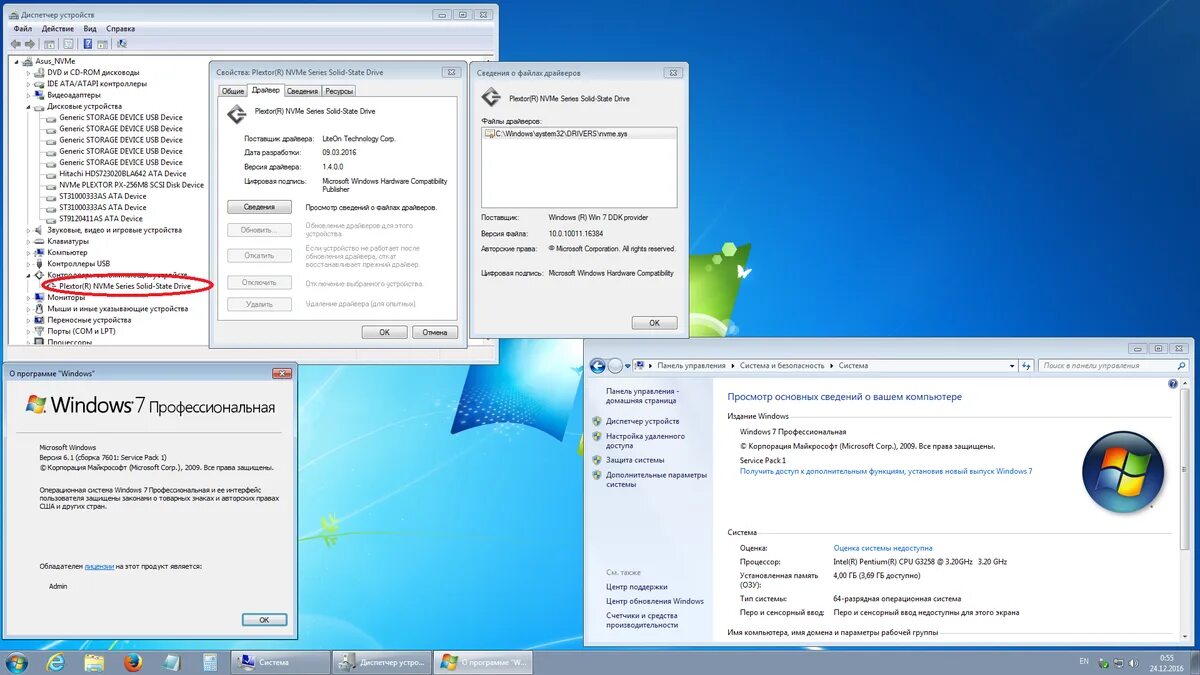This screenshot has width=1200, height=675.
Task: Switch to Общие tab in Properties
Action: pyautogui.click(x=233, y=91)
